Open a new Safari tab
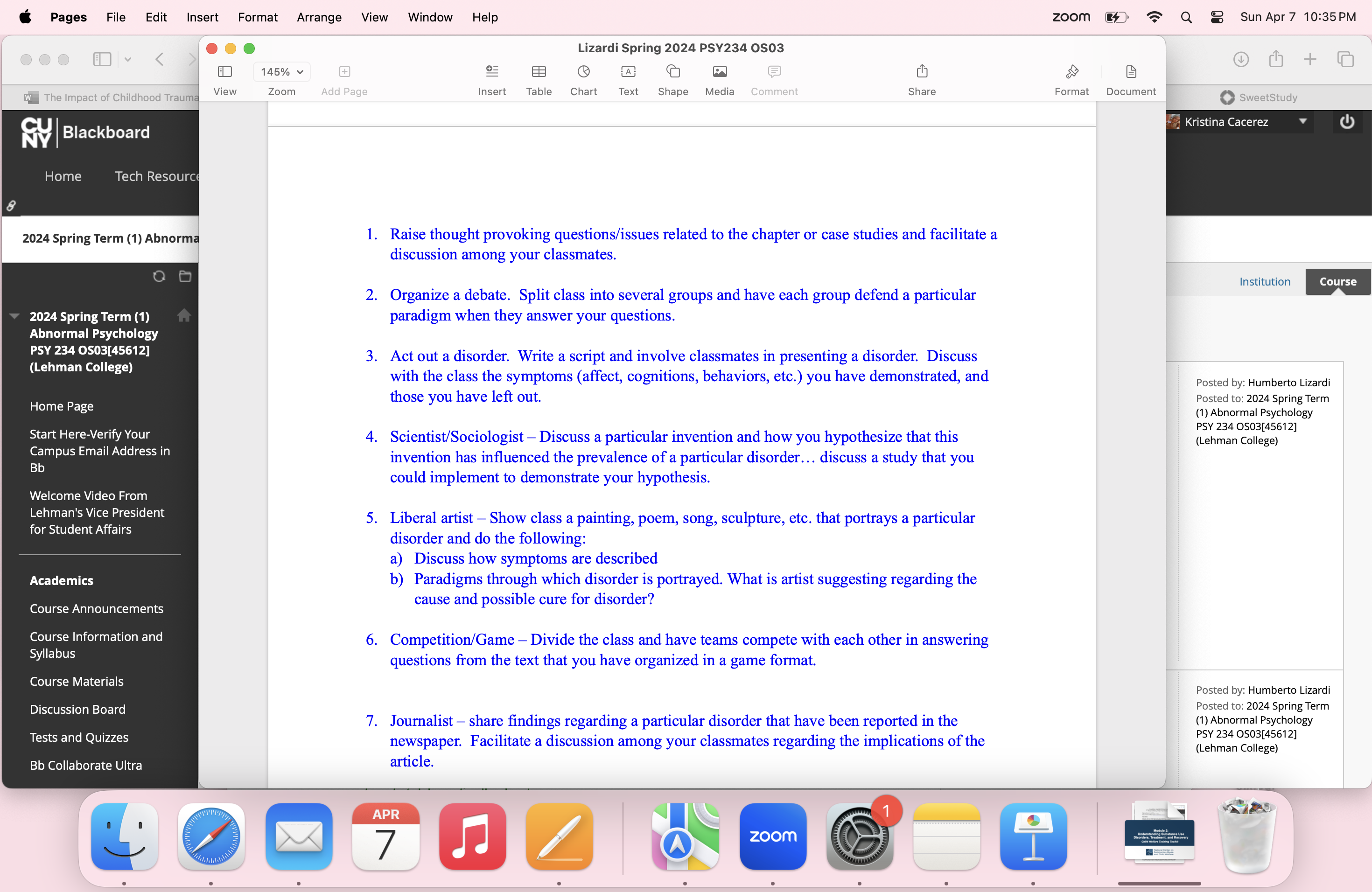The image size is (1372, 892). click(1310, 59)
